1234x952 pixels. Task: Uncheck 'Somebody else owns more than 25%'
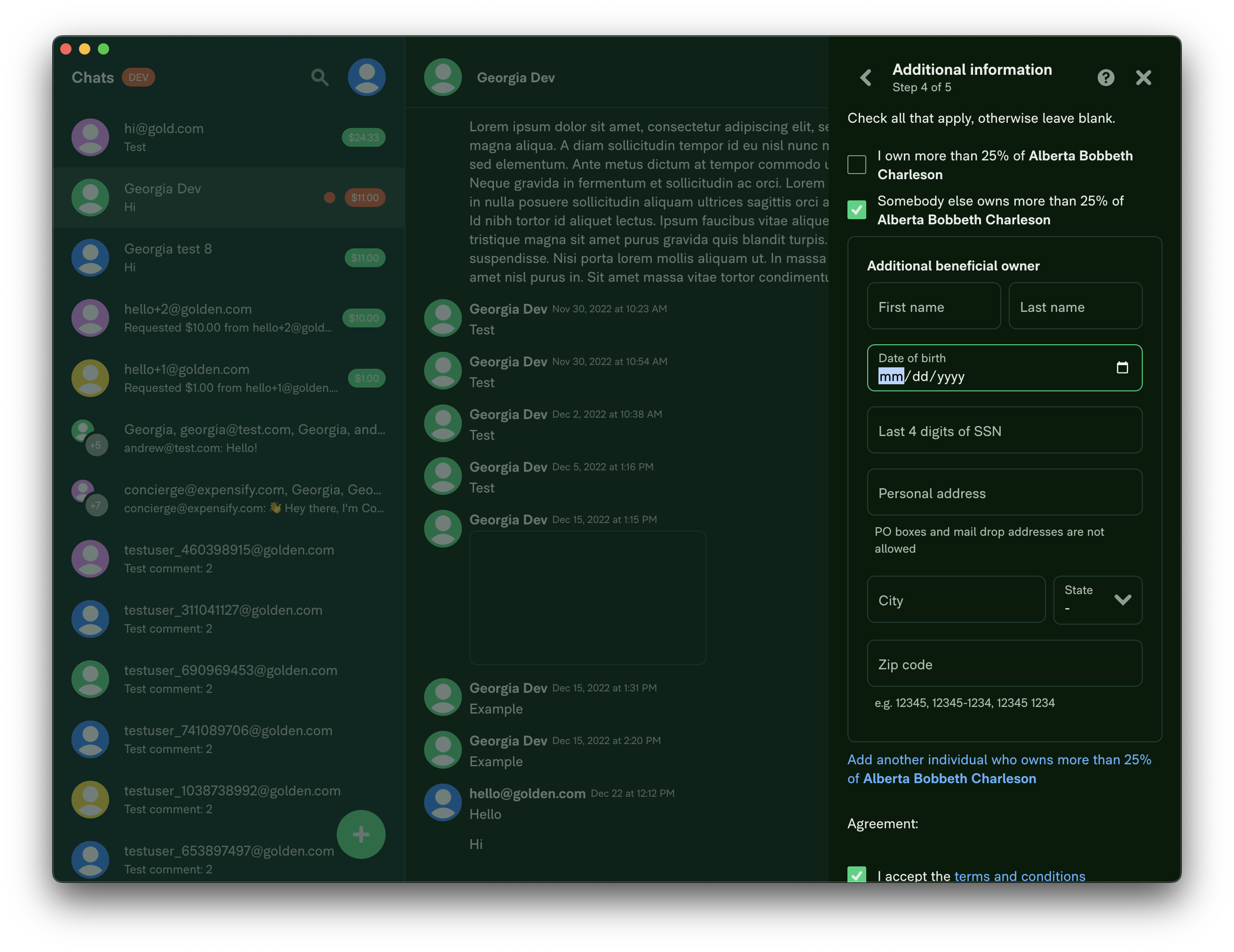[856, 210]
